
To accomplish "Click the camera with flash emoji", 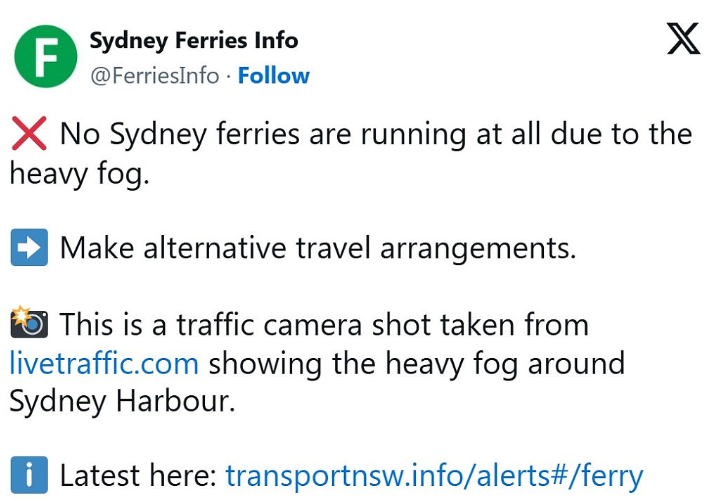I will pos(29,322).
